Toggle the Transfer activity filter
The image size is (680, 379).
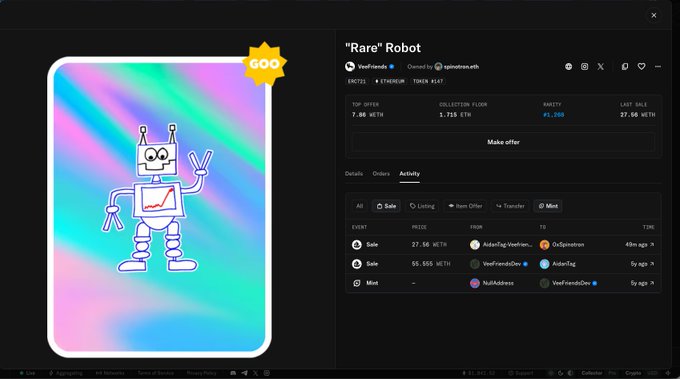click(510, 206)
